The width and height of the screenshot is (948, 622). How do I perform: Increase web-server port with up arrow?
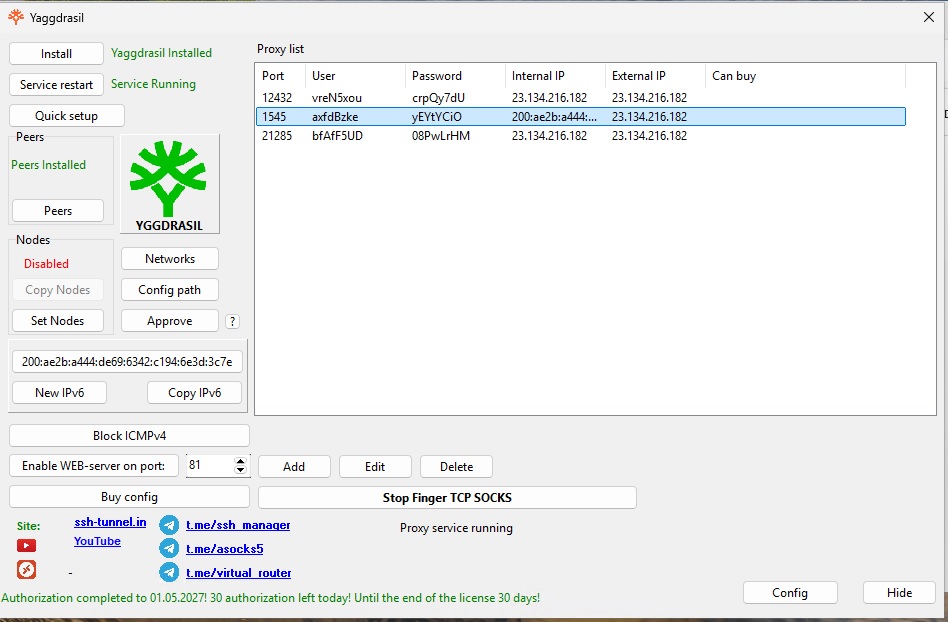240,461
